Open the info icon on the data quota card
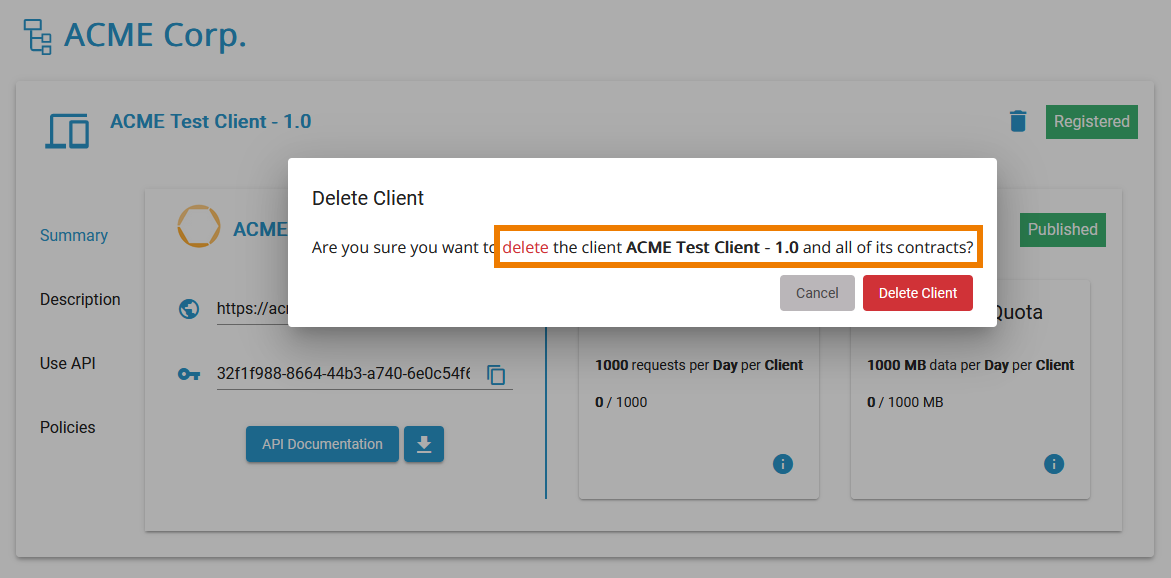Image resolution: width=1171 pixels, height=578 pixels. click(x=1053, y=464)
